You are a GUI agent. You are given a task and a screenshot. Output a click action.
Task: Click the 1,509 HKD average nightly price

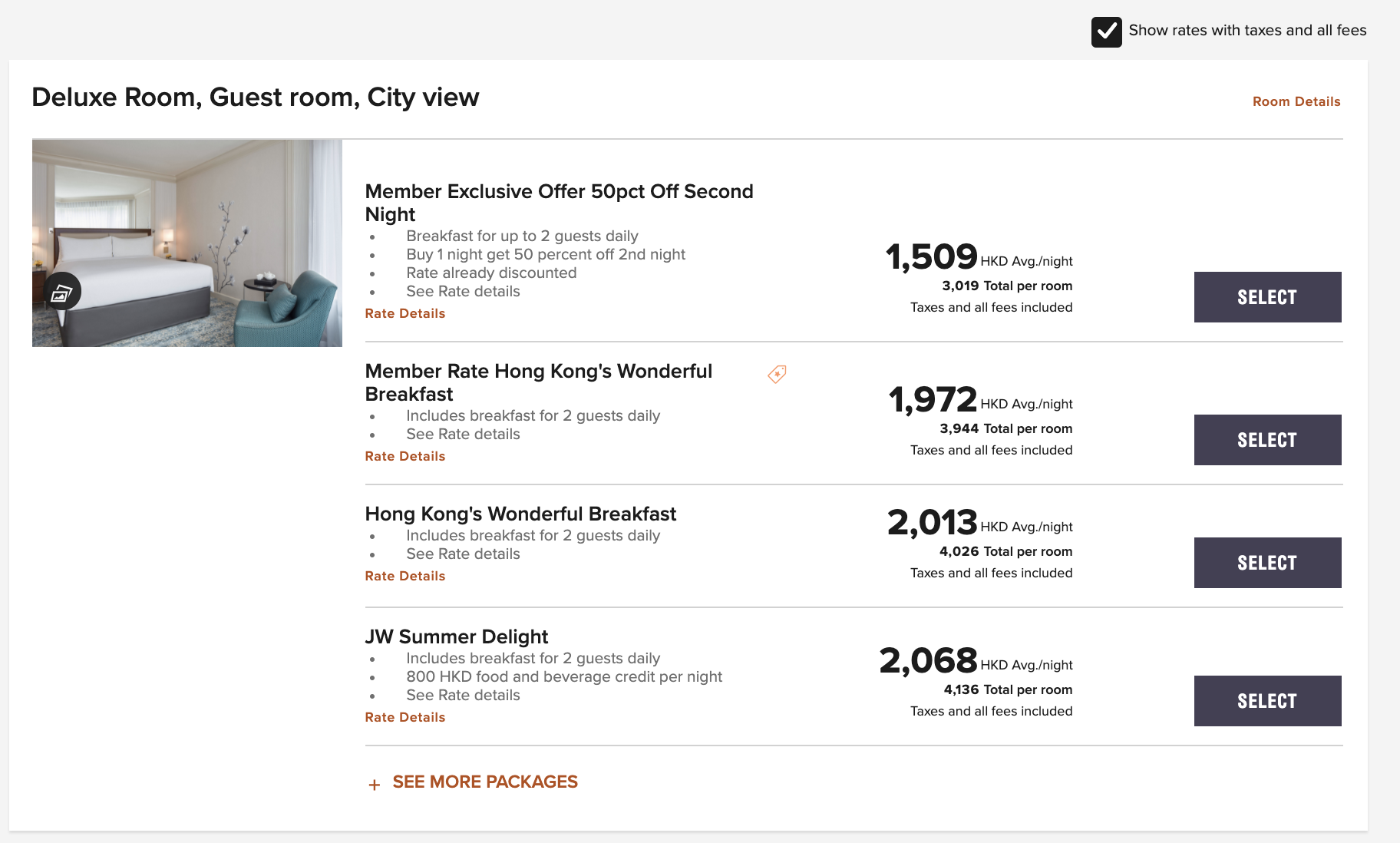[979, 256]
